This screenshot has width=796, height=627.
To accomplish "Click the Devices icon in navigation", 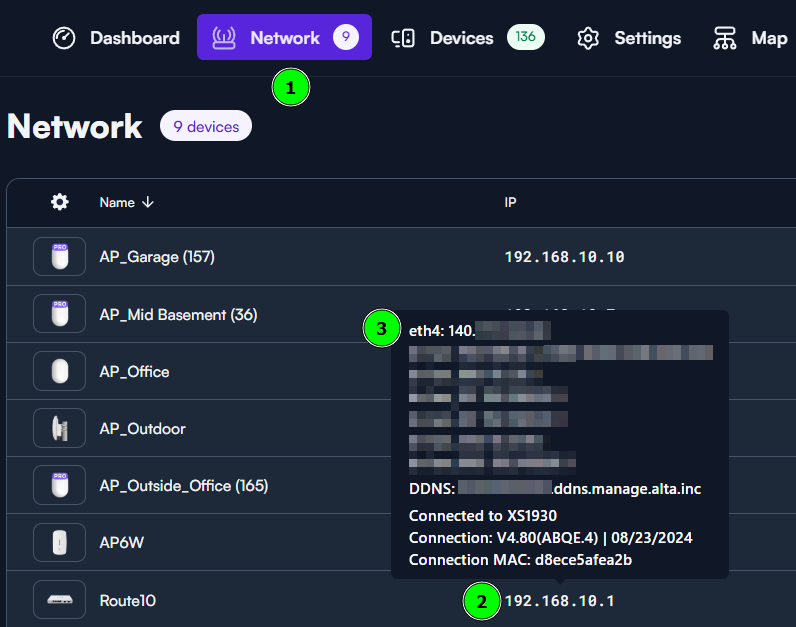I will [x=403, y=38].
